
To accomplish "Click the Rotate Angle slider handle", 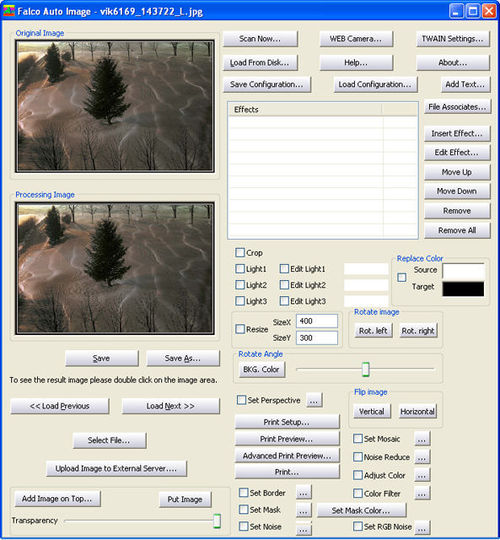I will [x=366, y=370].
